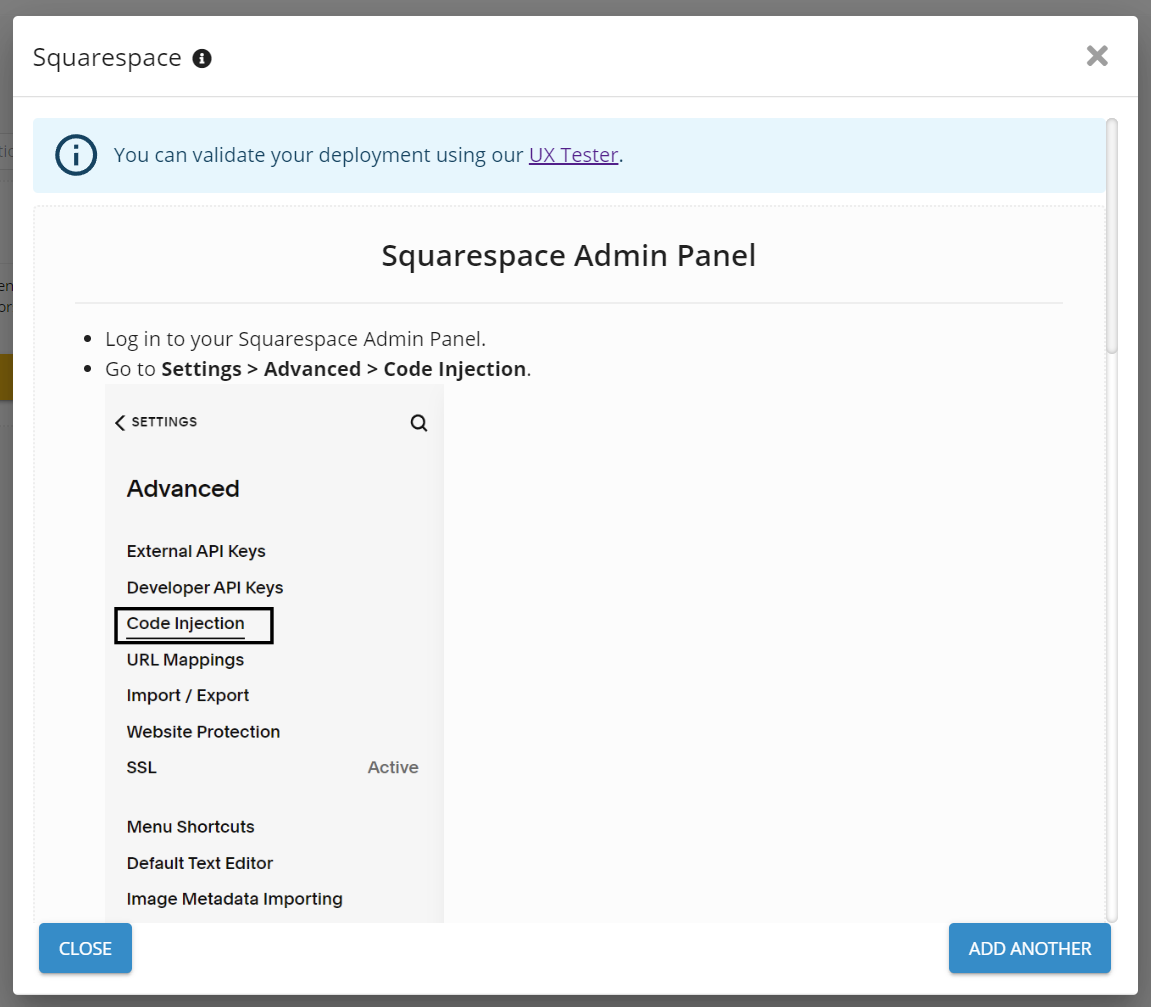
Task: Select External API Keys menu entry
Action: (x=196, y=551)
